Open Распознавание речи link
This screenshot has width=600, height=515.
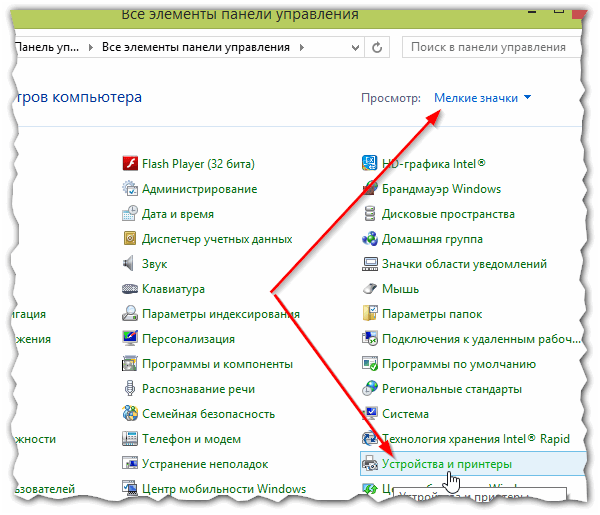tap(198, 389)
